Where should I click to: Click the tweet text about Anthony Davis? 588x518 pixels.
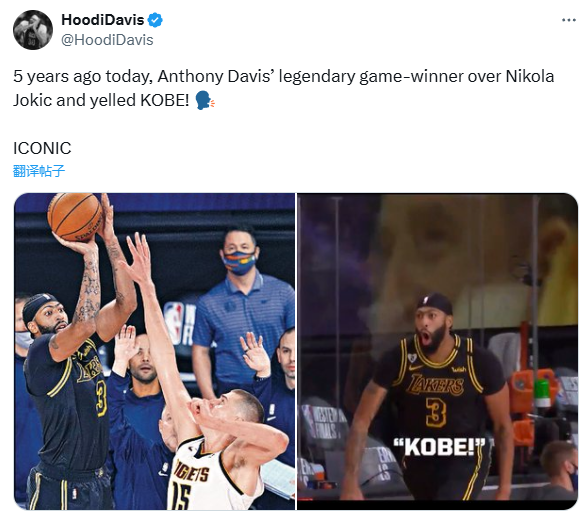click(284, 88)
